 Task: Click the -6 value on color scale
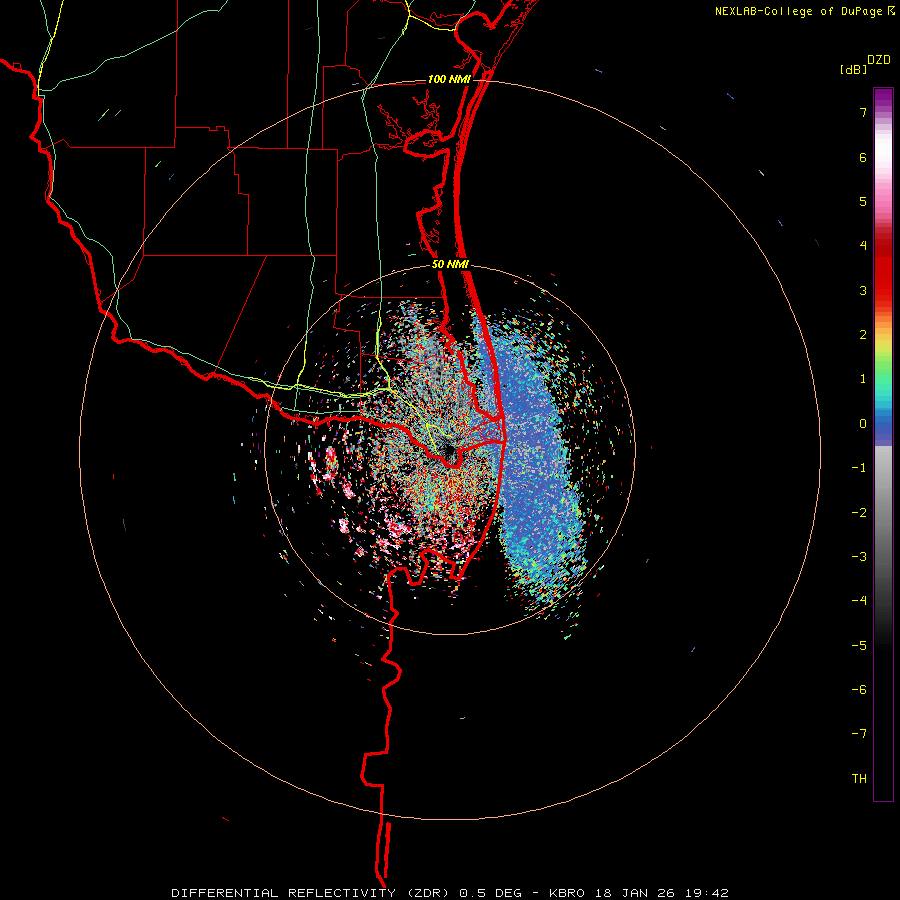pyautogui.click(x=859, y=690)
